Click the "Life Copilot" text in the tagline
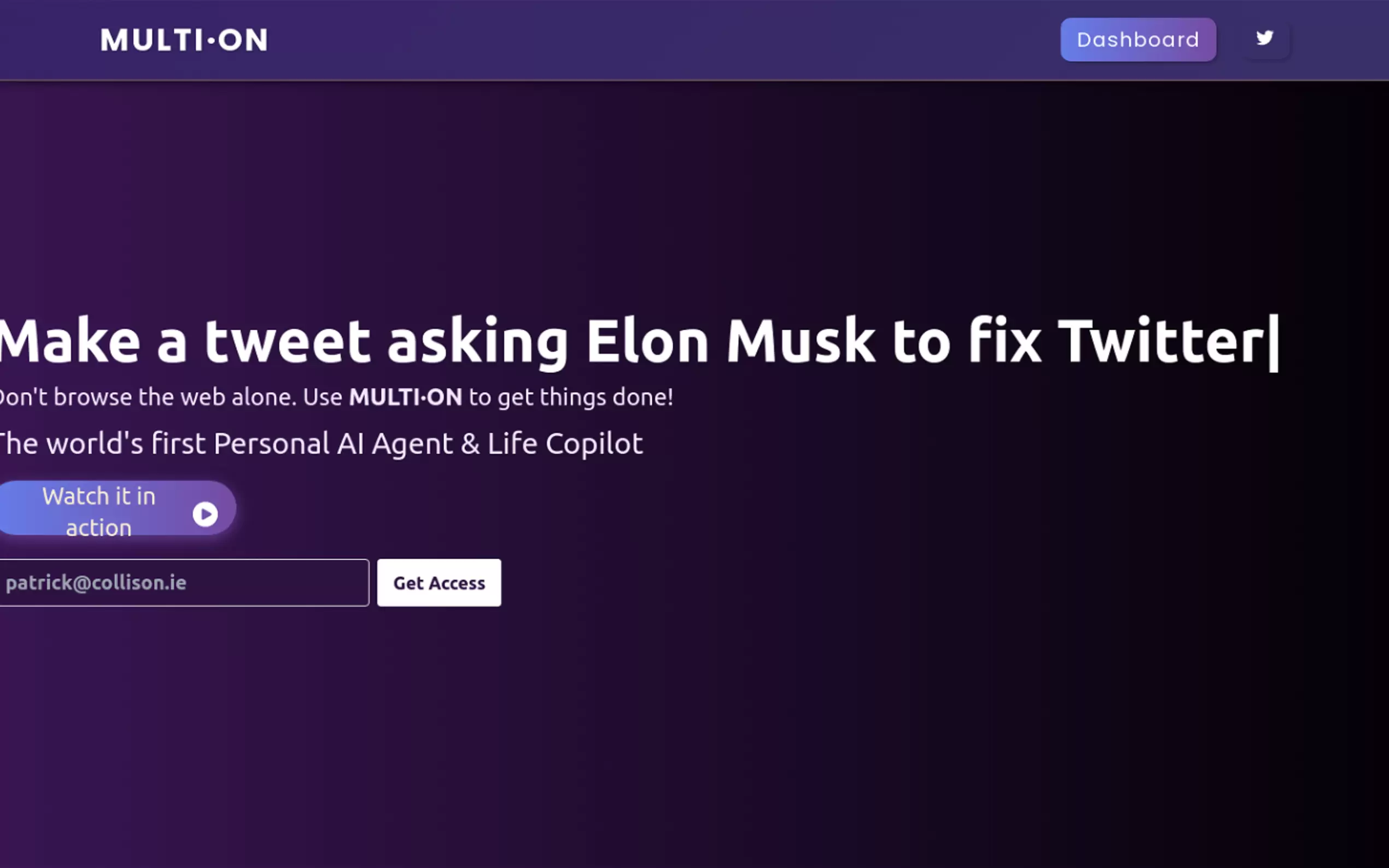Screen dimensions: 1389x868 [565, 444]
